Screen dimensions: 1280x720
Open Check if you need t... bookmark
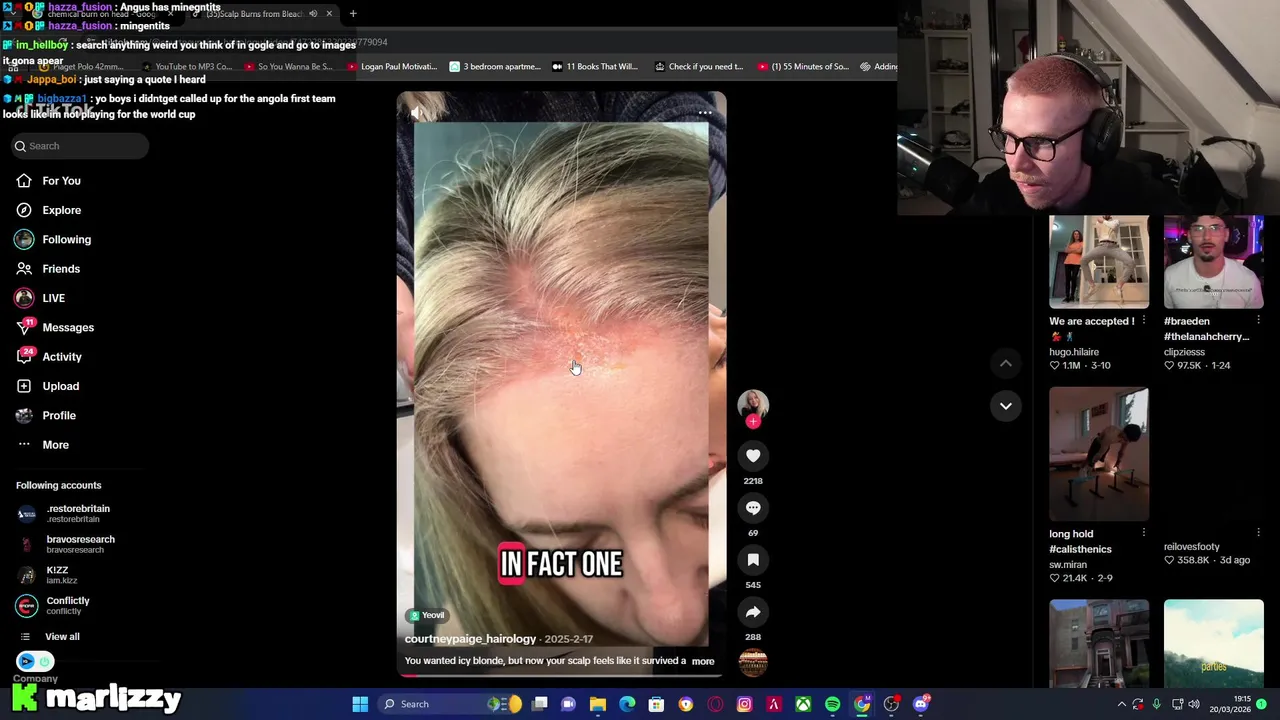pyautogui.click(x=699, y=67)
